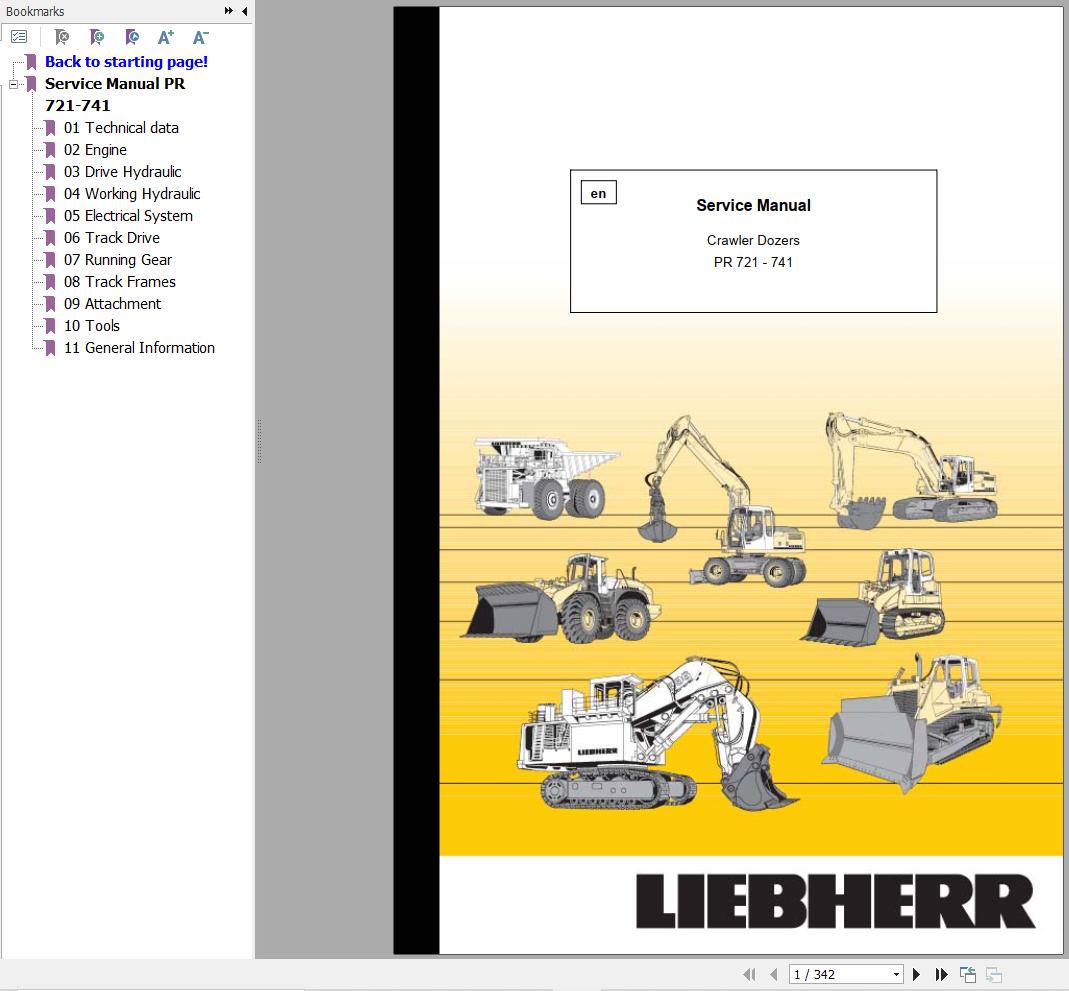Go to the first page button
Viewport: 1069px width, 991px height.
point(749,975)
